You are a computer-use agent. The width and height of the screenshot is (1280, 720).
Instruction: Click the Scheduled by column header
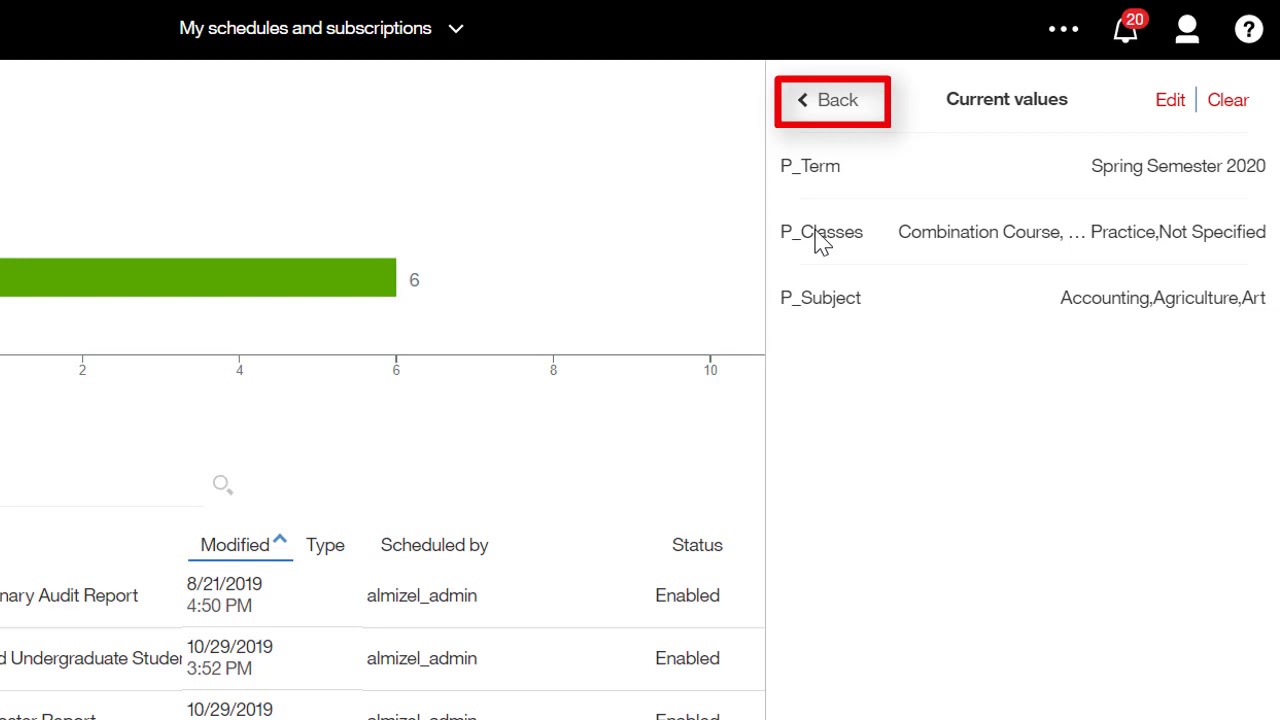point(434,545)
